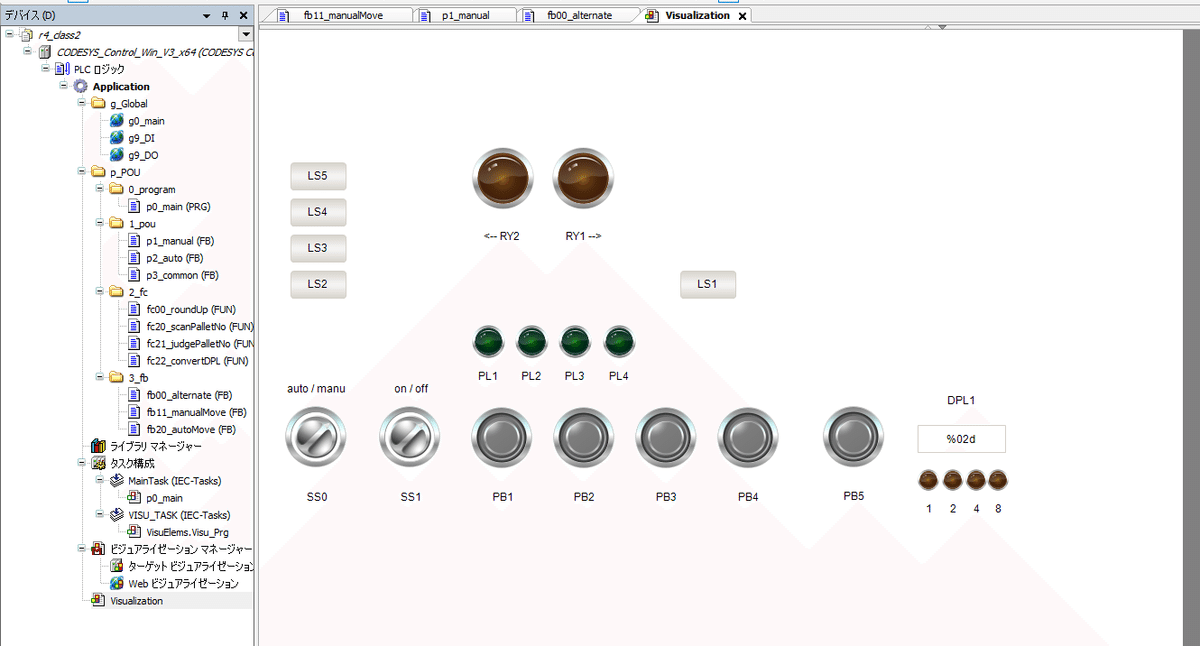
Task: Switch to the fb11_manualMove tab
Action: tap(342, 15)
